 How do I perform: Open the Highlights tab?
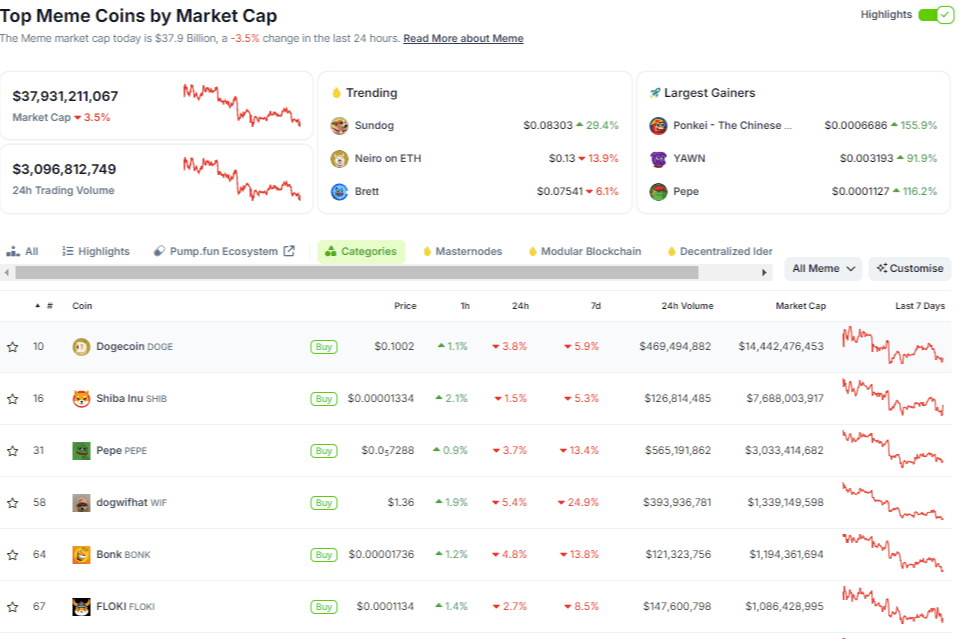pos(95,251)
